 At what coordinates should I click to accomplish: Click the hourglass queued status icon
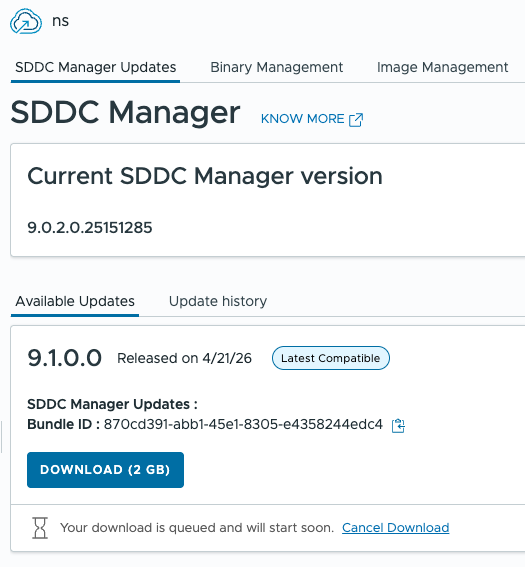(x=40, y=528)
